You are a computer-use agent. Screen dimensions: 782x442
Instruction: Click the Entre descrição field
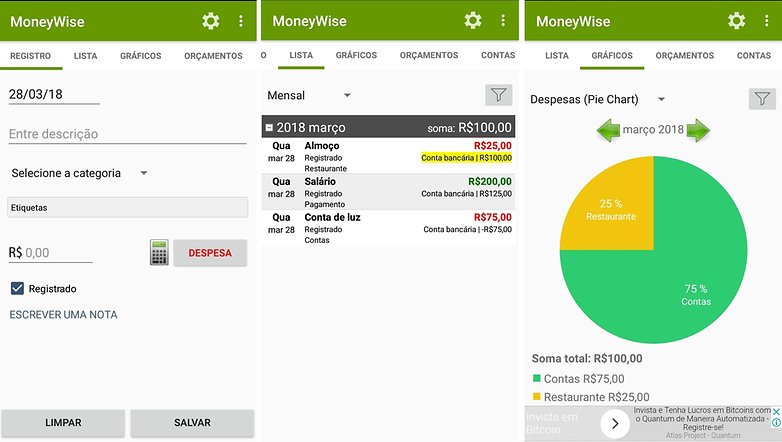click(x=127, y=134)
